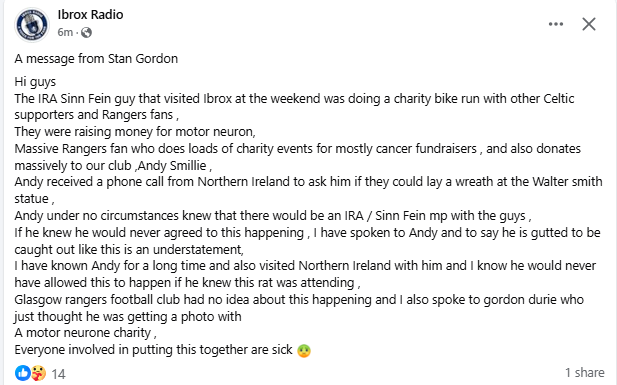Click the 'Hi guys' greeting text
Screen dimensions: 617x385
point(35,82)
